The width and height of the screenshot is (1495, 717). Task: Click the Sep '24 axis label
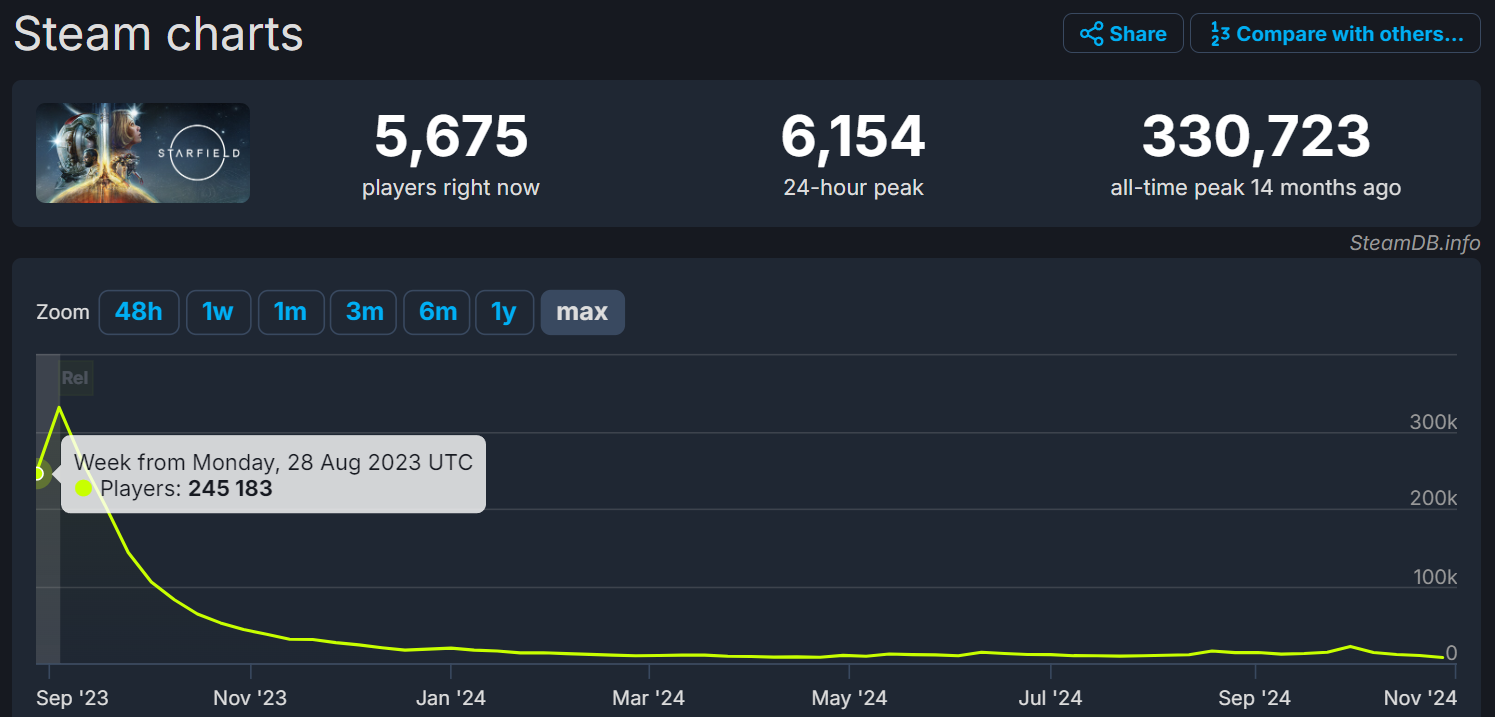click(x=1255, y=697)
